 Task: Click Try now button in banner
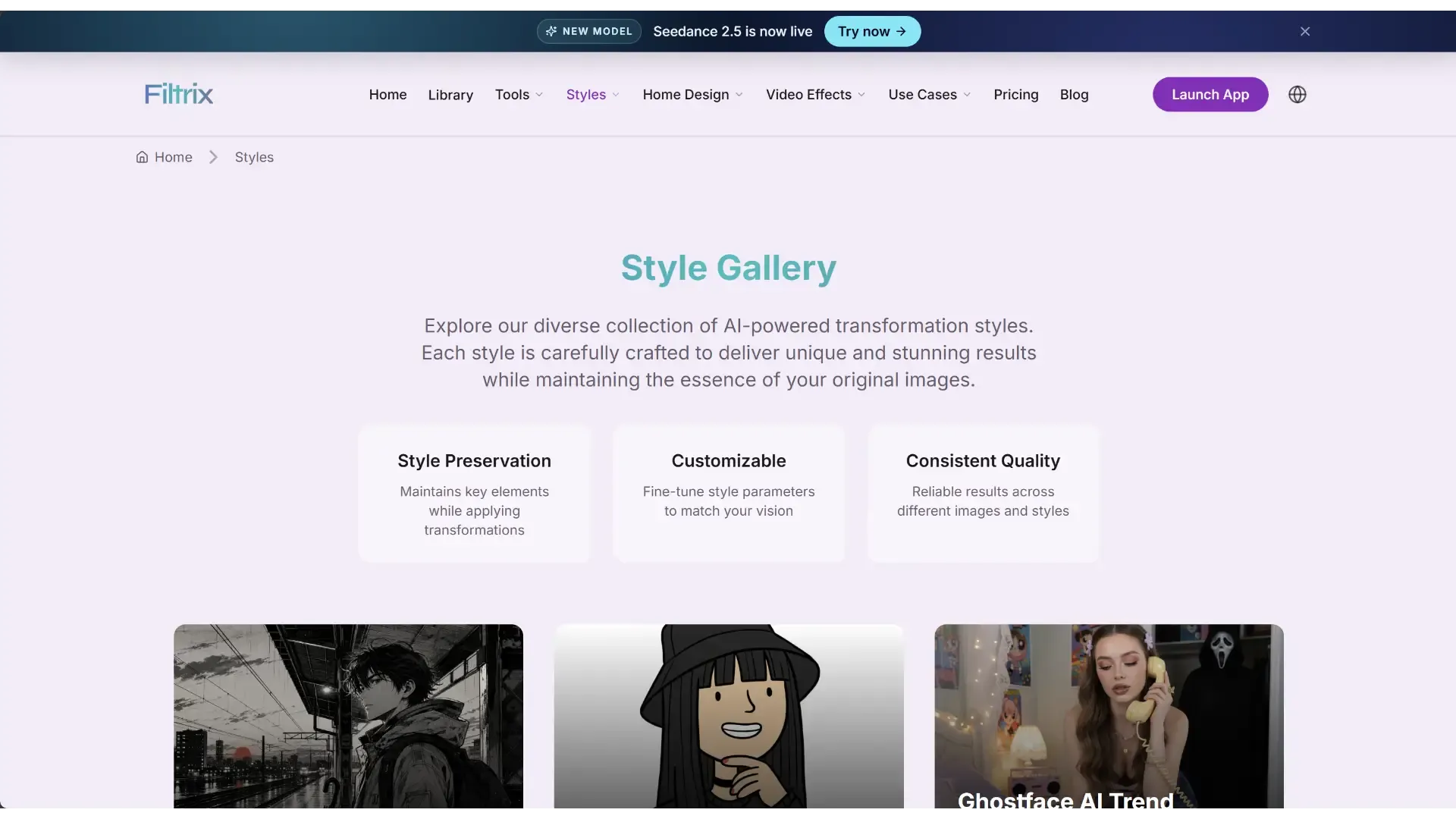[x=872, y=31]
